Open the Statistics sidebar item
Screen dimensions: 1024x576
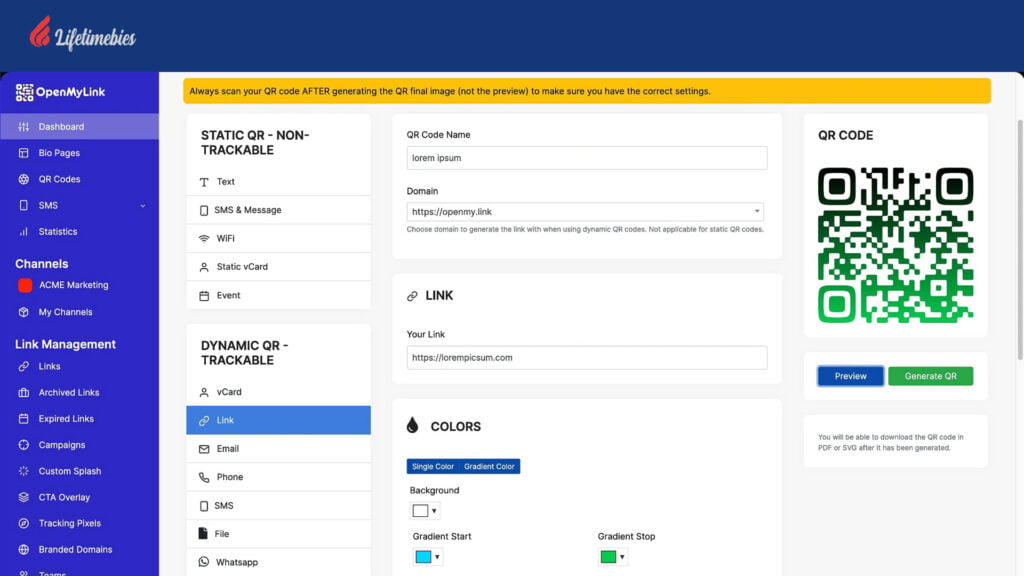click(x=79, y=231)
